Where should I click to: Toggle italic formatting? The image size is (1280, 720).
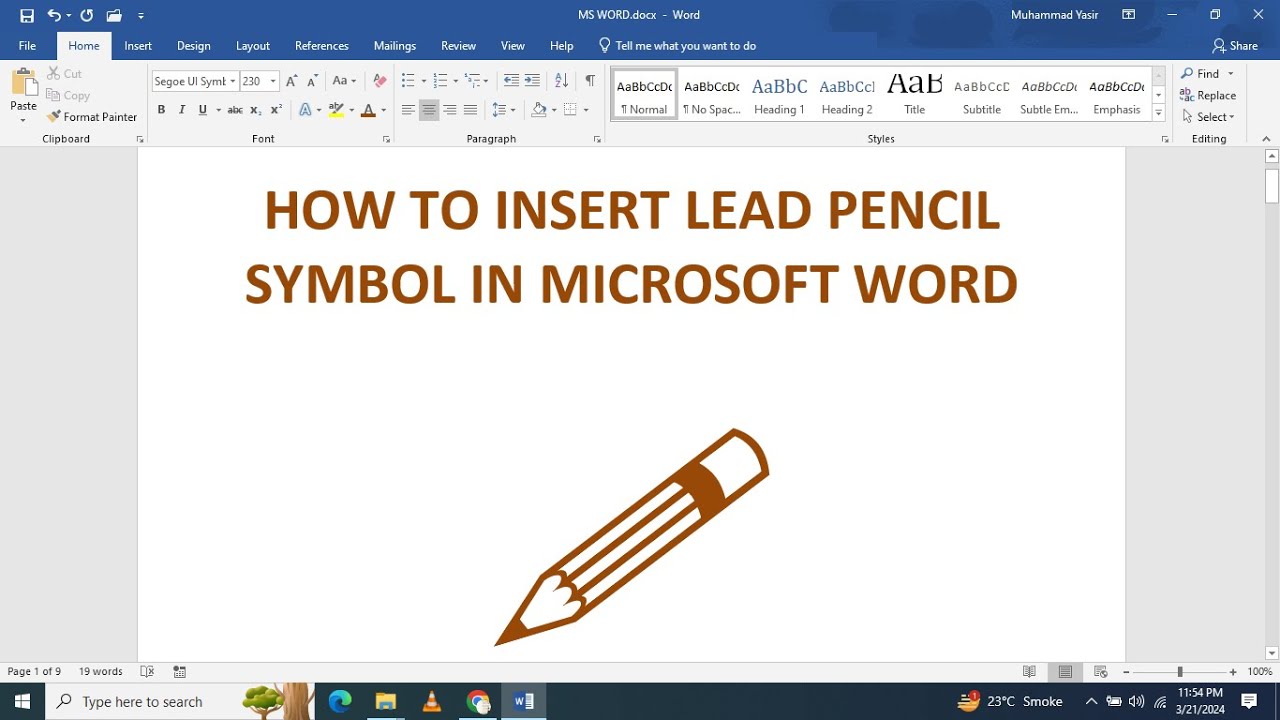pyautogui.click(x=182, y=110)
